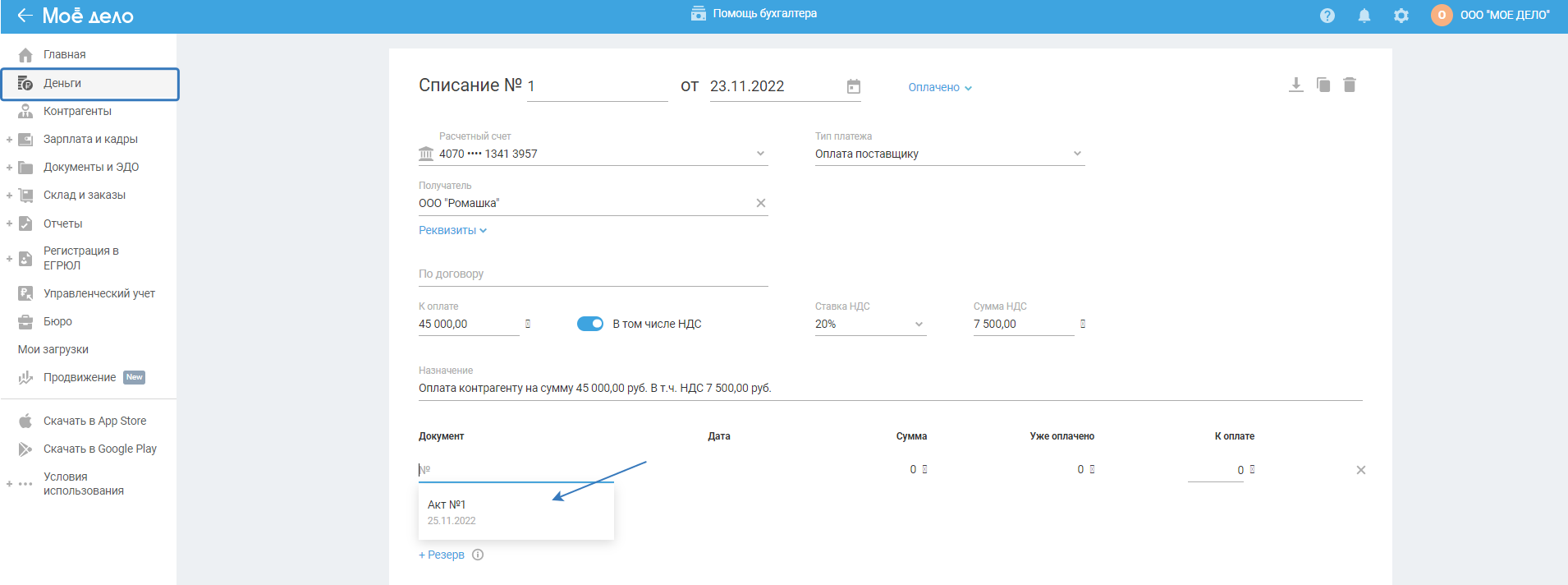1568x585 pixels.
Task: Click the + Резерв link
Action: click(442, 555)
